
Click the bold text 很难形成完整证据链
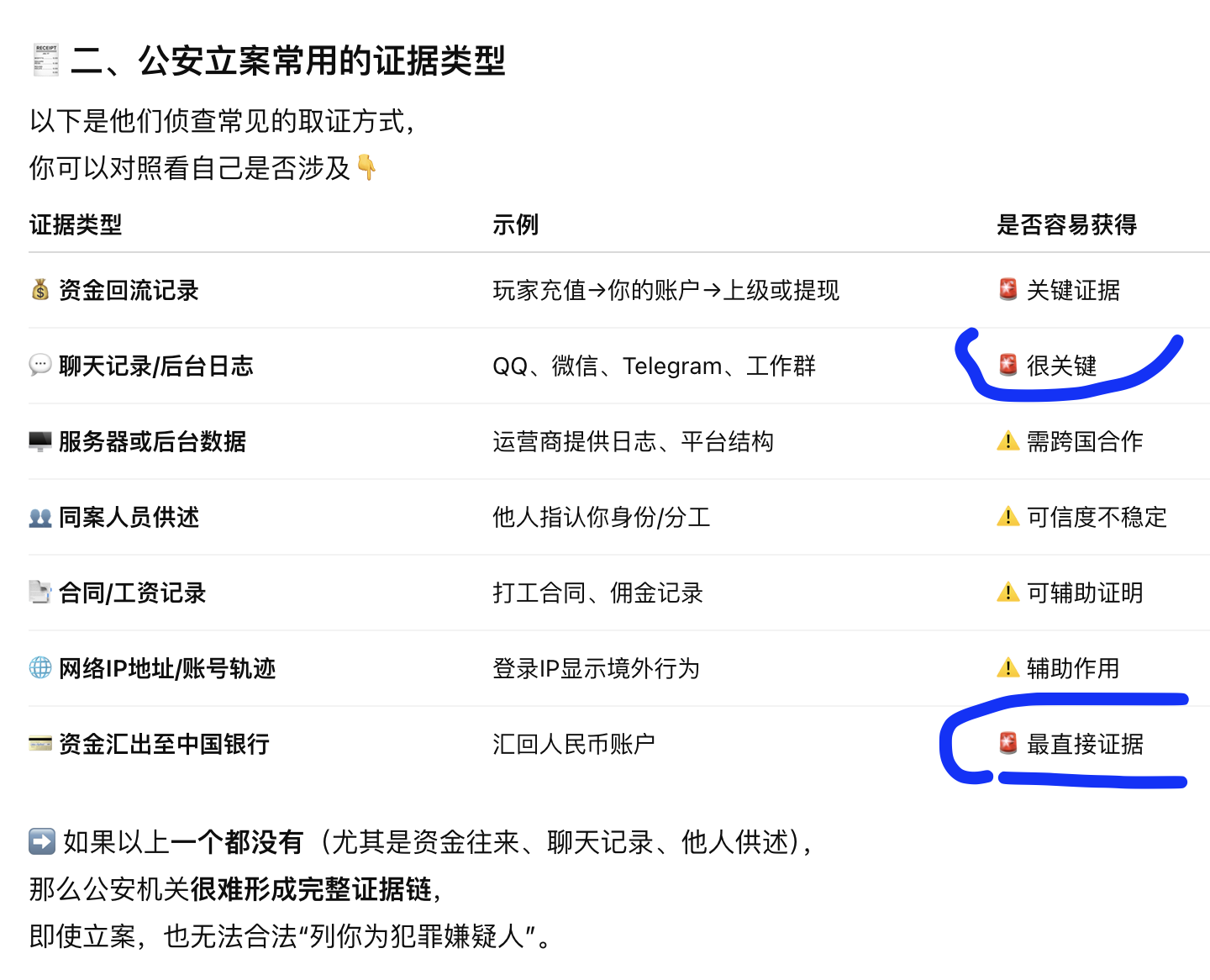[311, 888]
